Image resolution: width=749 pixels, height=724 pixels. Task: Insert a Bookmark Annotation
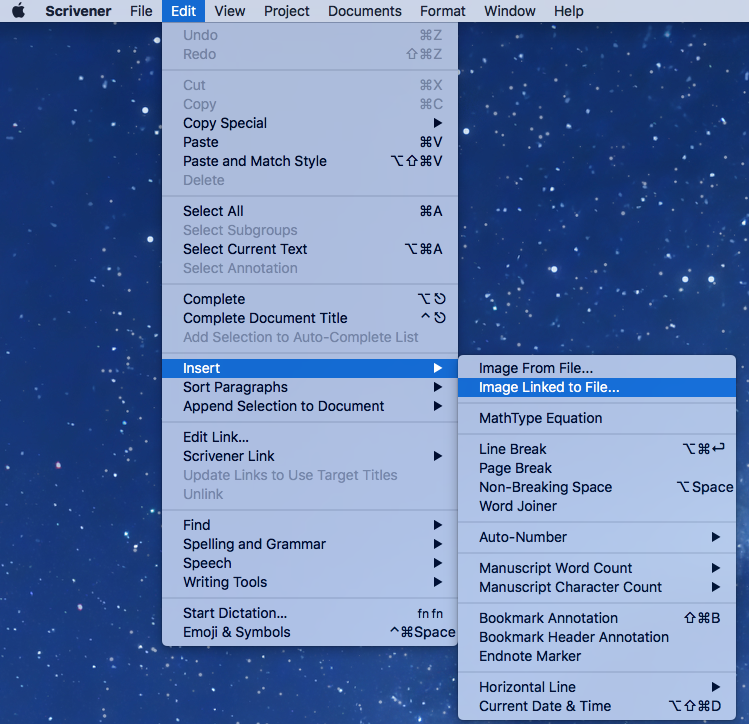point(597,618)
